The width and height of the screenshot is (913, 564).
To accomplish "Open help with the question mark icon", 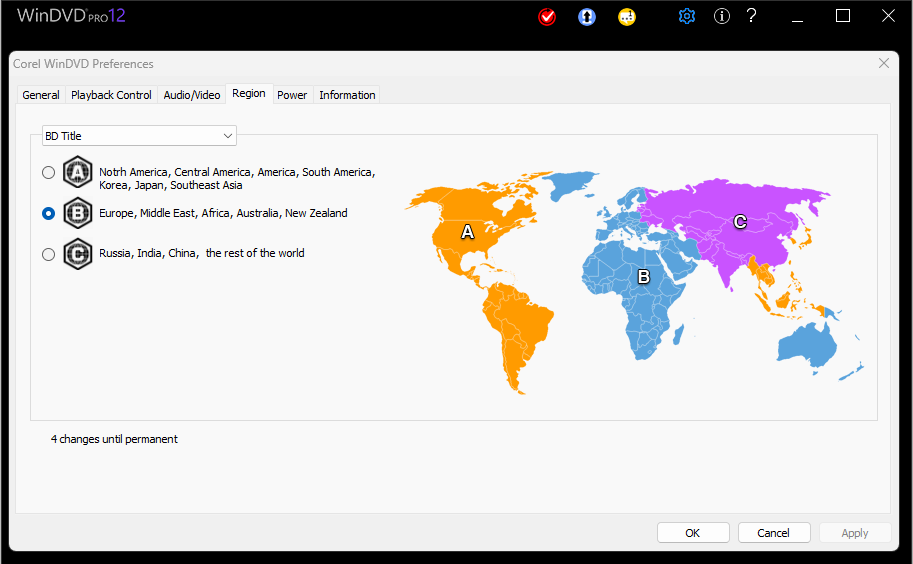I will tap(752, 16).
